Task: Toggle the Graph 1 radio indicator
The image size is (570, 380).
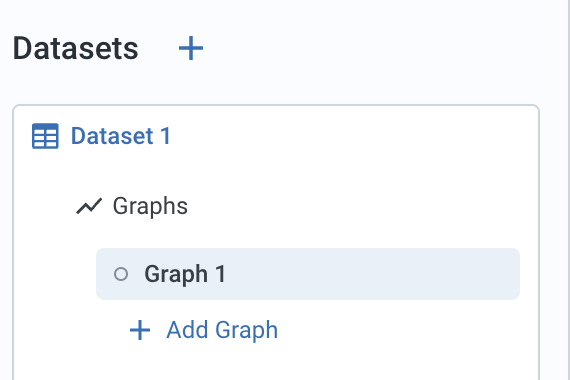Action: click(x=121, y=274)
